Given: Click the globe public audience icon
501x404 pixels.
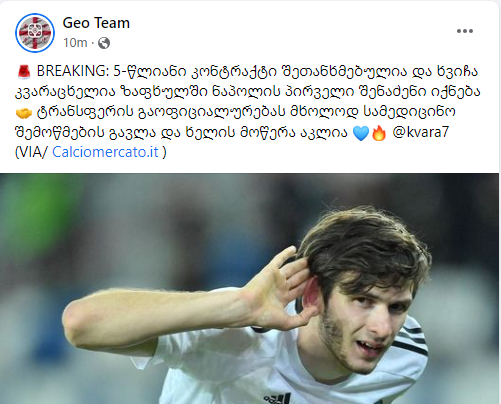Looking at the screenshot, I should 104,43.
